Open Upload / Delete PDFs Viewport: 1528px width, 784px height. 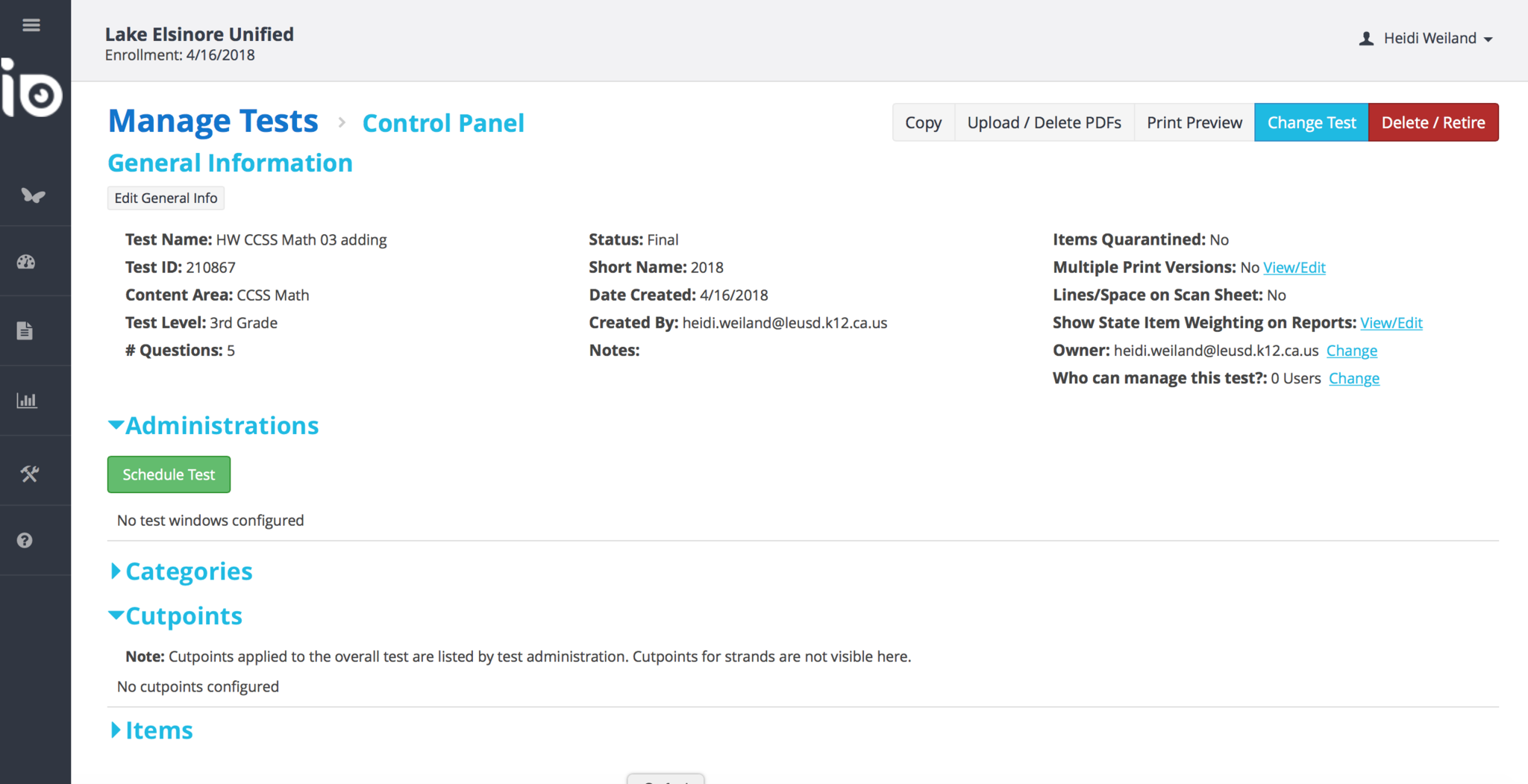point(1044,122)
